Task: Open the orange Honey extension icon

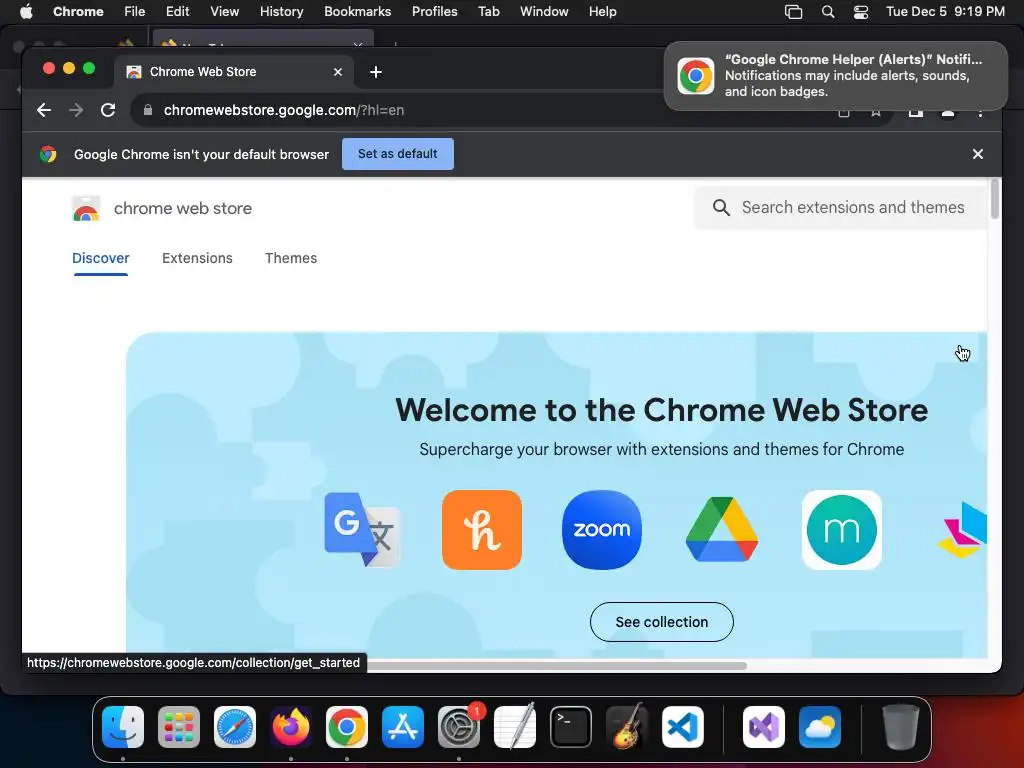Action: point(482,530)
